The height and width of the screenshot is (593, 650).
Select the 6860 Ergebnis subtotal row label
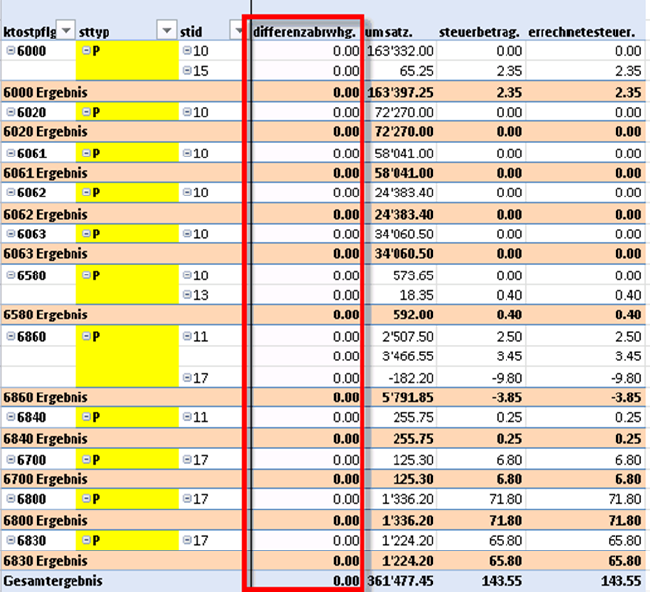[x=46, y=397]
